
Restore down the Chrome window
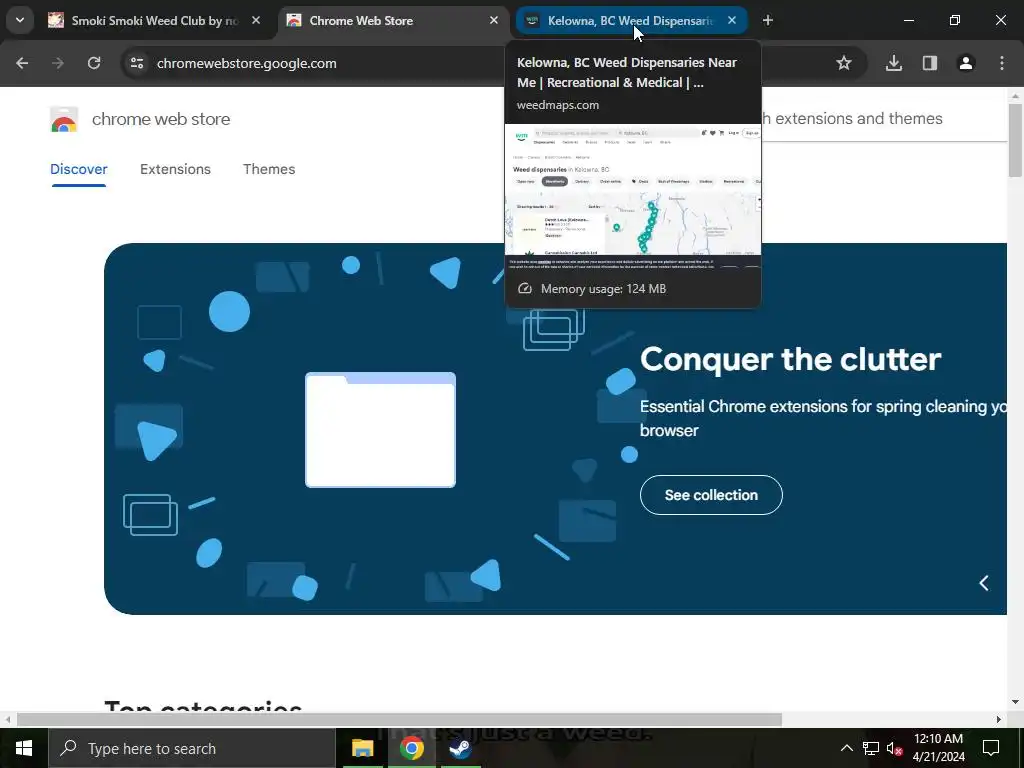[x=955, y=20]
